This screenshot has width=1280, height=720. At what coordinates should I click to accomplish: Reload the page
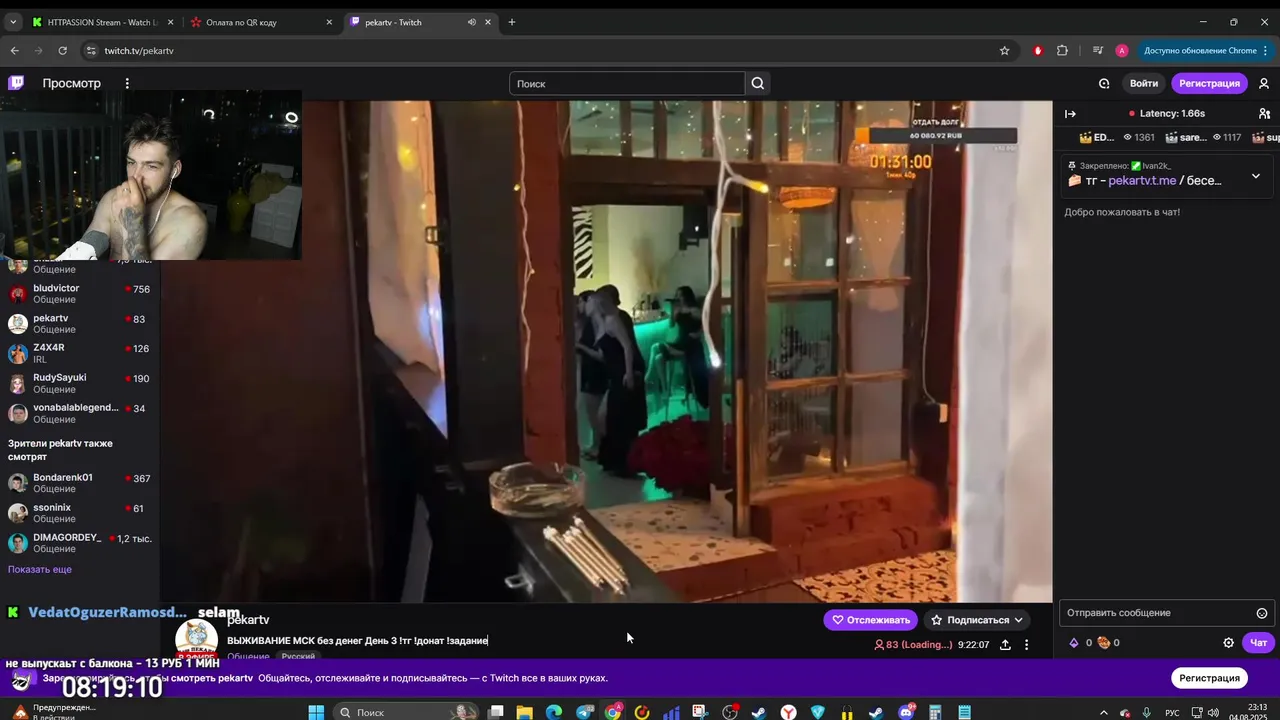pyautogui.click(x=62, y=50)
